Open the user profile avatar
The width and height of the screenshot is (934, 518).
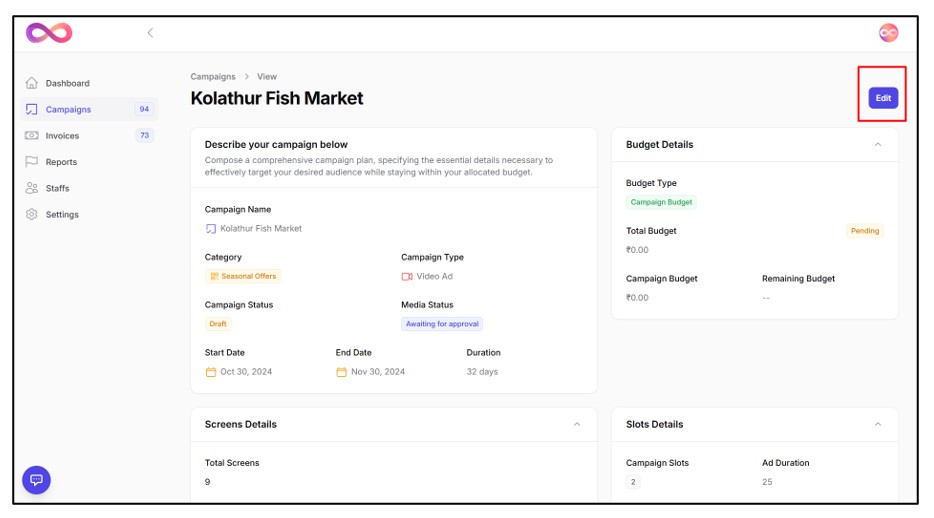pos(887,33)
